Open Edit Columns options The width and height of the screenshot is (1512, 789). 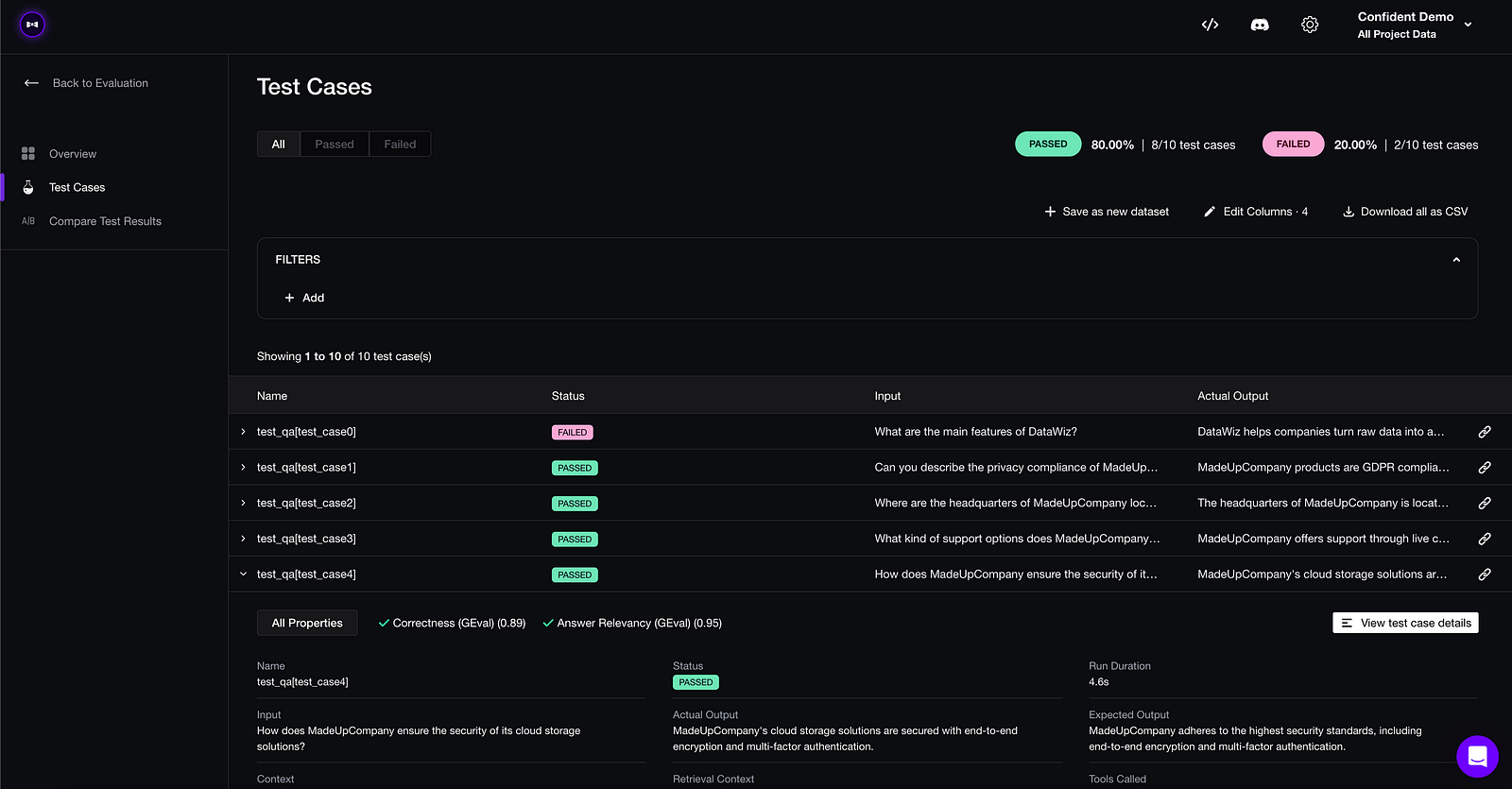pos(1256,212)
